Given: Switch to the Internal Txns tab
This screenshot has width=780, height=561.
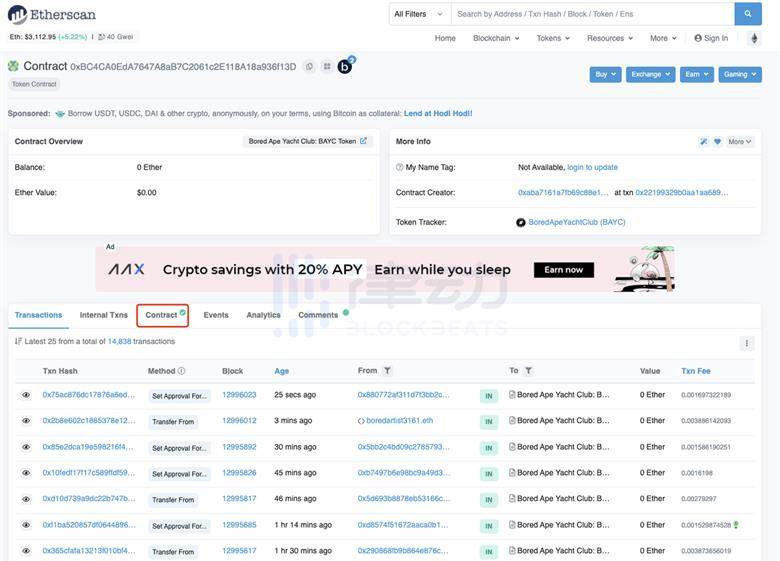Looking at the screenshot, I should pyautogui.click(x=103, y=315).
